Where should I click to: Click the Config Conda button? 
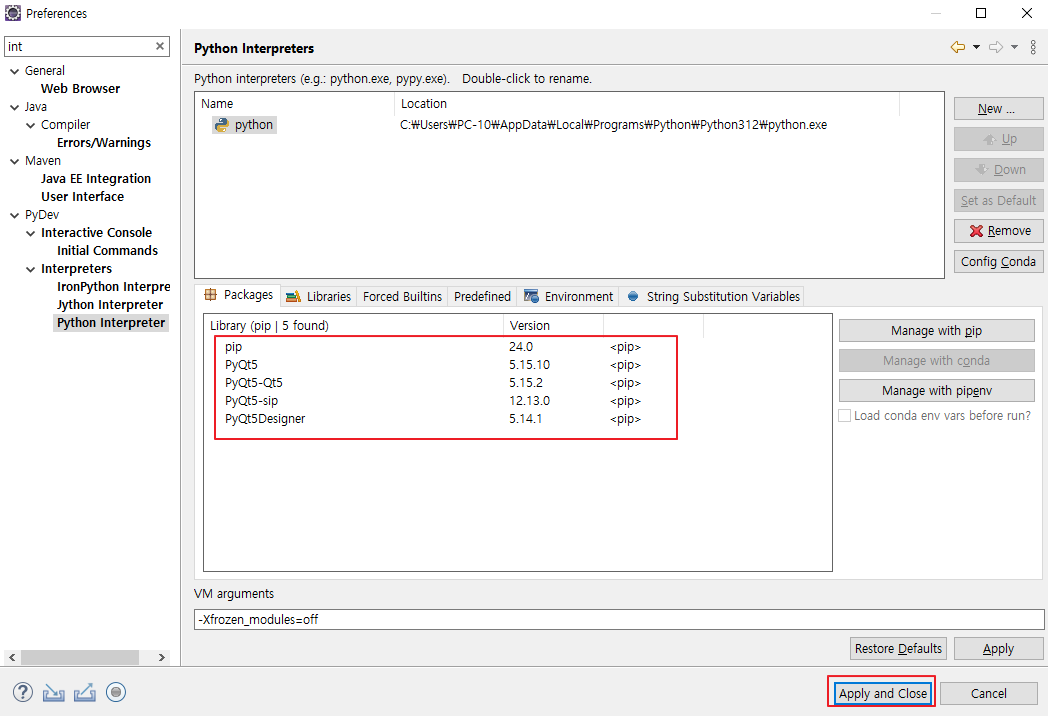point(999,261)
